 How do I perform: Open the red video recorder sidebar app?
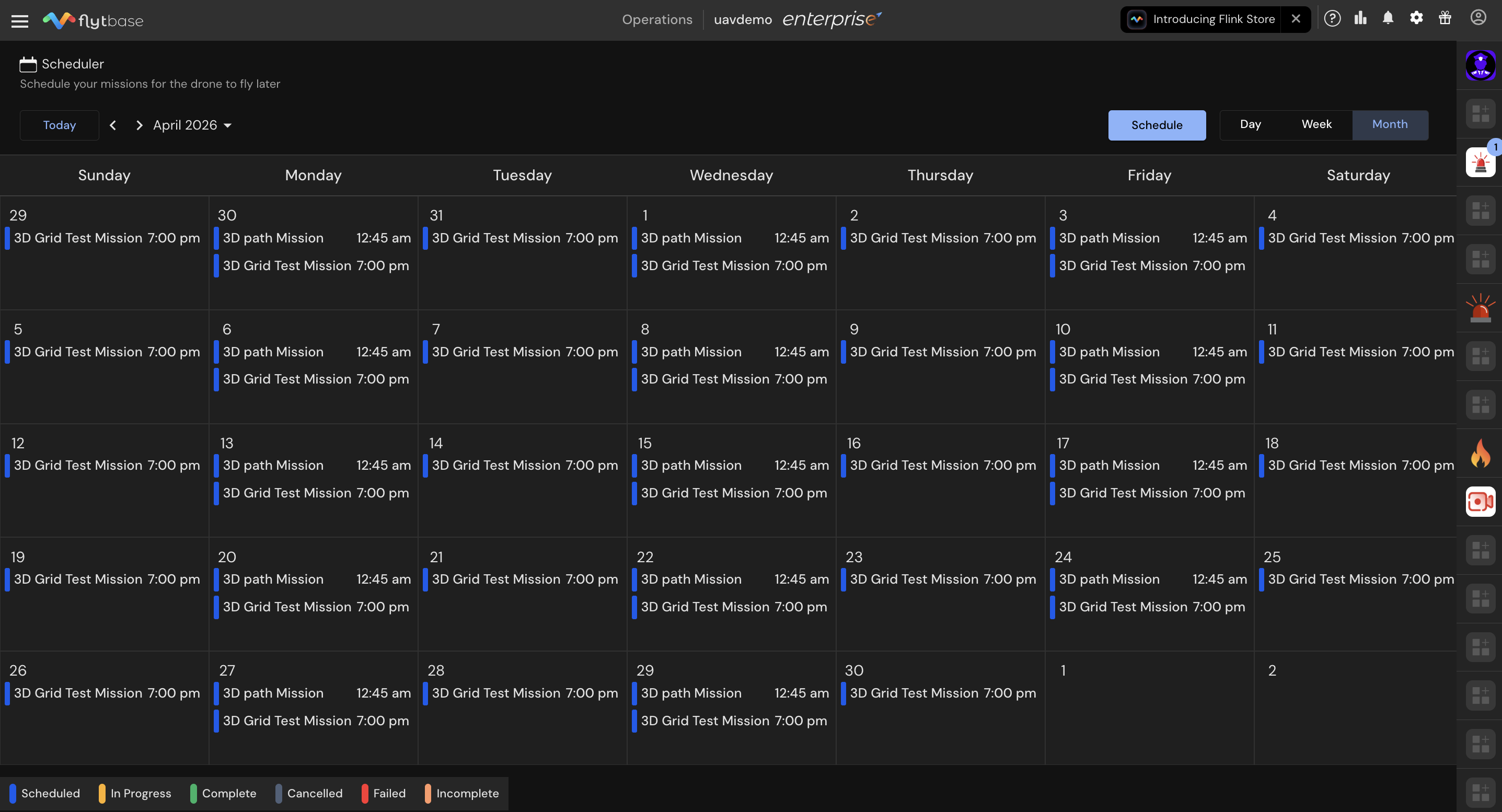point(1480,501)
